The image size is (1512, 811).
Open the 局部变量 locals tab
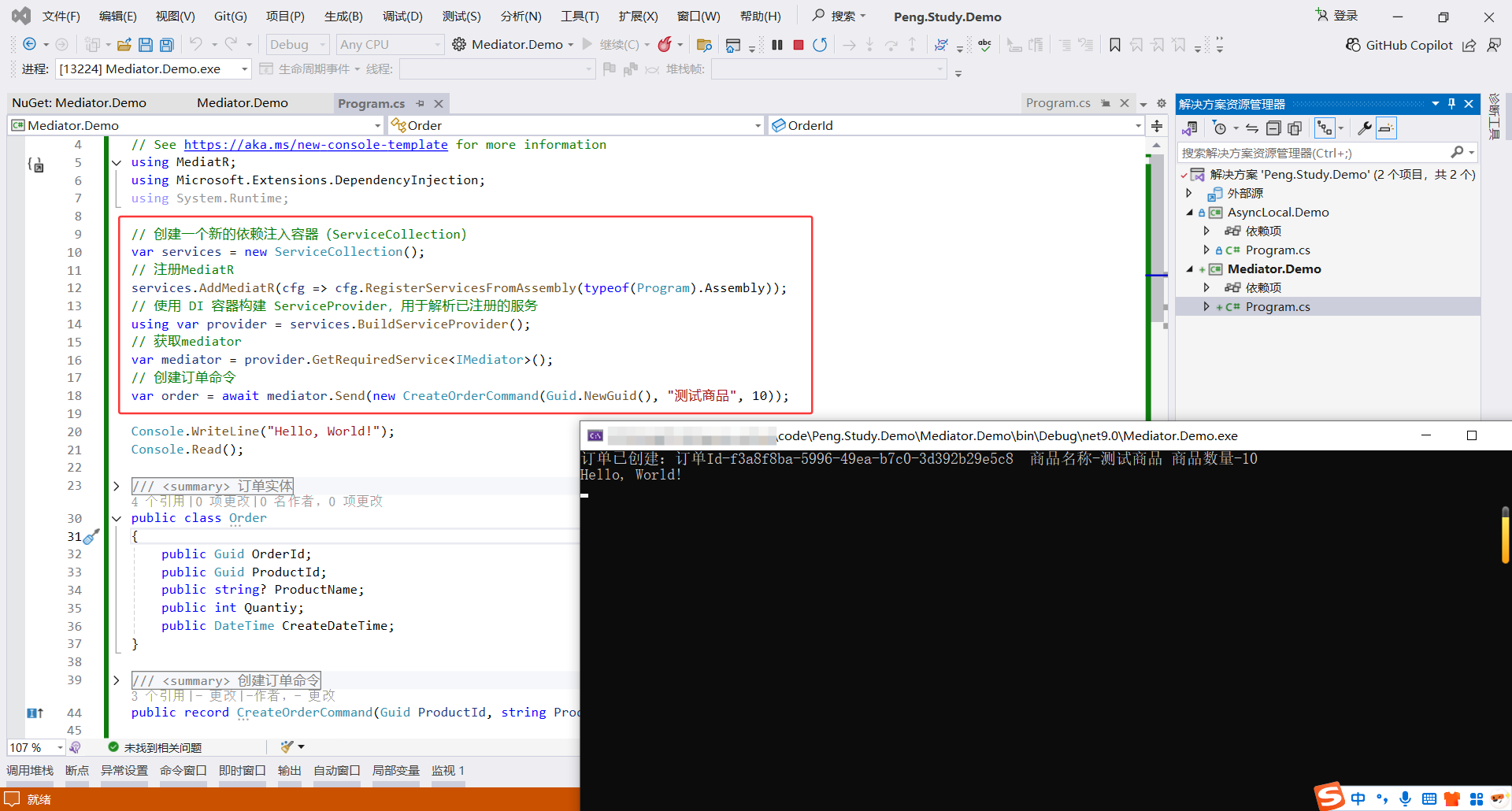click(x=396, y=771)
